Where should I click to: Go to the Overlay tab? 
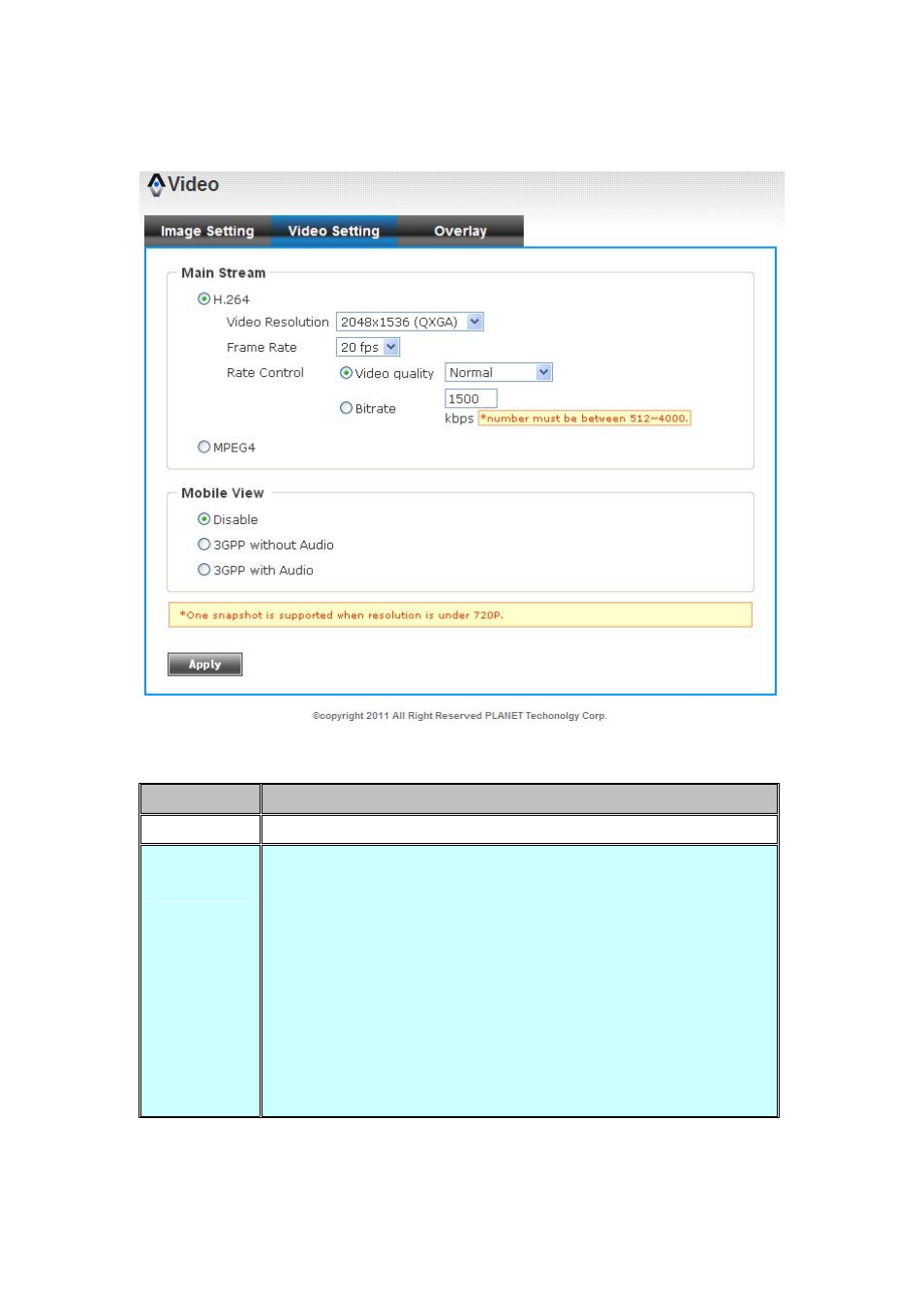(460, 232)
